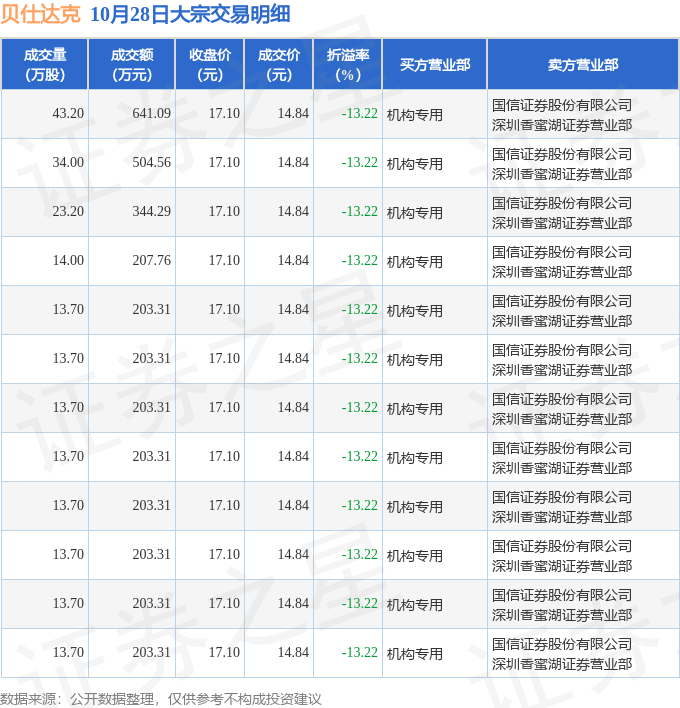The image size is (680, 708).
Task: Select the 14.00 volume cell
Action: pos(68,261)
